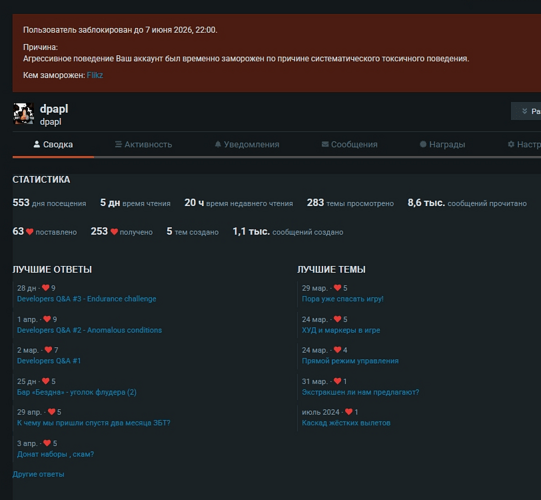Screen dimensions: 541x500
Task: Click the 5 дн время чтения statistic
Action: pos(135,203)
